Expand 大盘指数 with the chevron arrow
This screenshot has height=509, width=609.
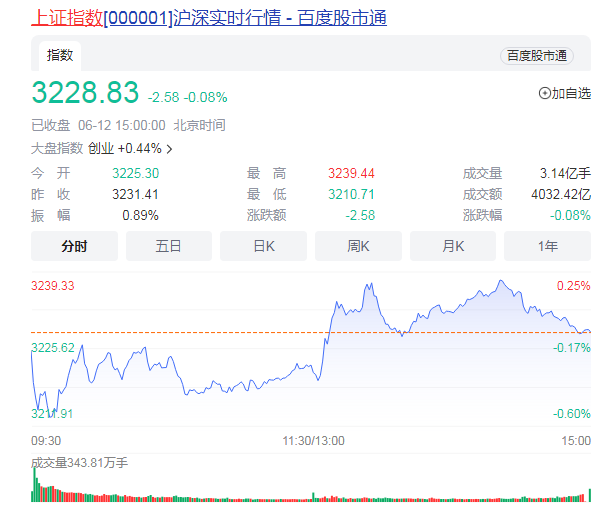[169, 149]
